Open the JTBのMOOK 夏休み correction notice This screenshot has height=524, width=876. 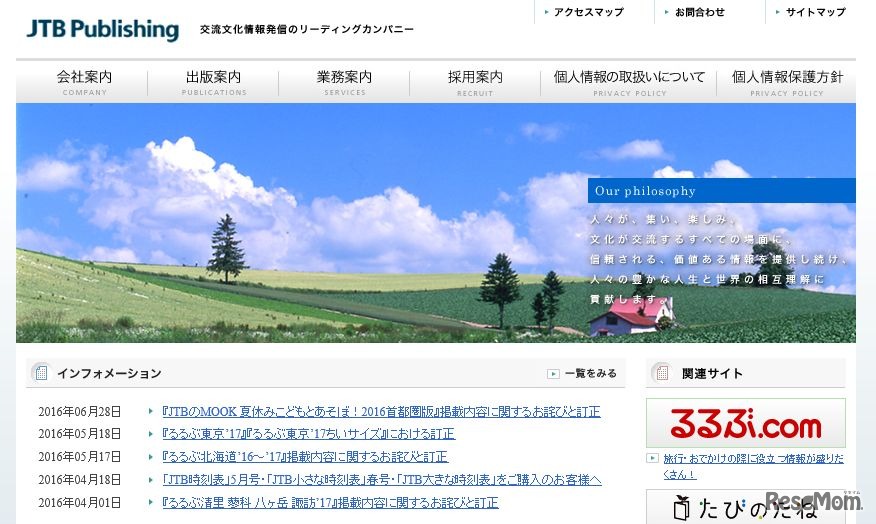click(x=381, y=412)
